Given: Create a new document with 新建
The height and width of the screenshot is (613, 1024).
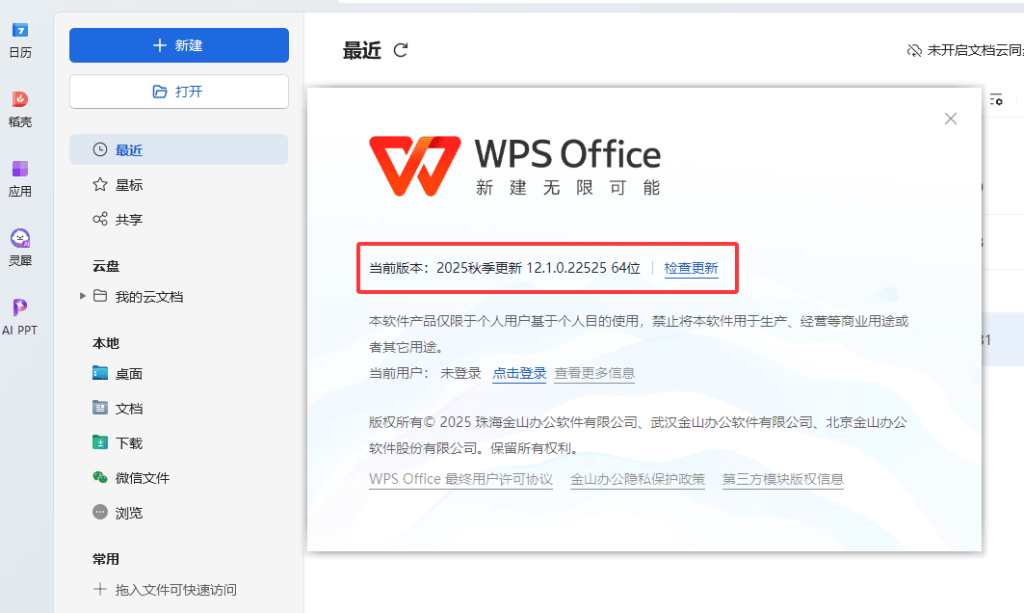Looking at the screenshot, I should tap(179, 46).
